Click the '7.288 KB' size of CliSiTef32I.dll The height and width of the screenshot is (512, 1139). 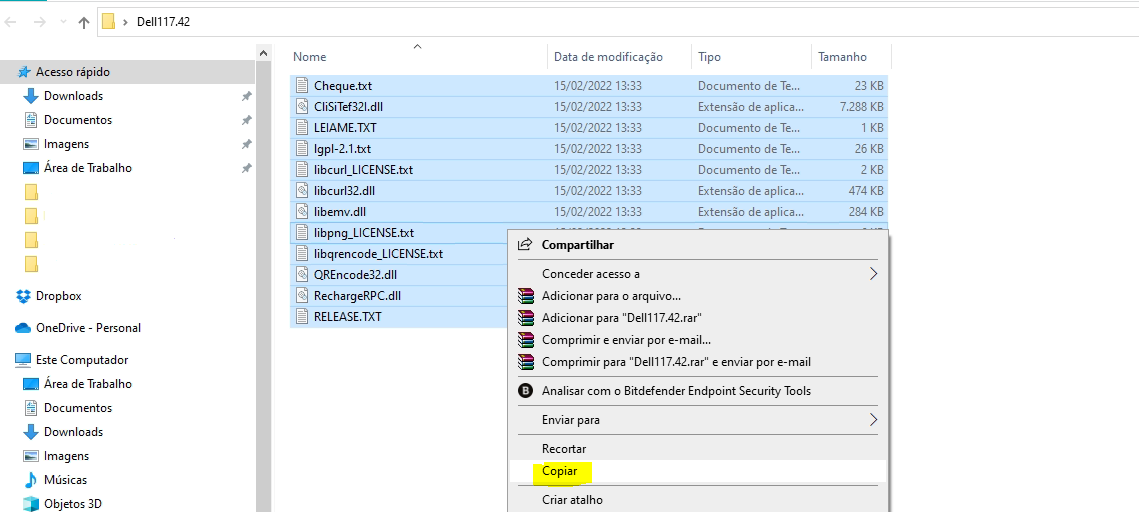coord(862,107)
